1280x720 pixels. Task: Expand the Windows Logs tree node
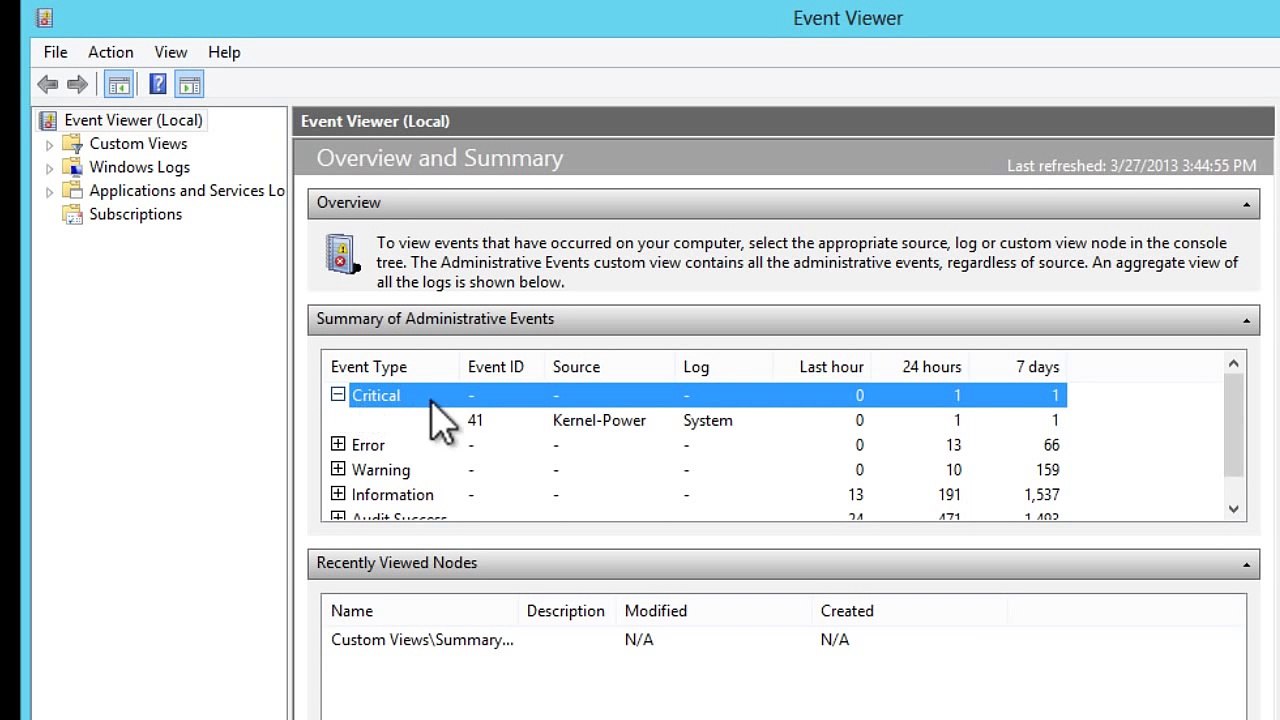[49, 168]
